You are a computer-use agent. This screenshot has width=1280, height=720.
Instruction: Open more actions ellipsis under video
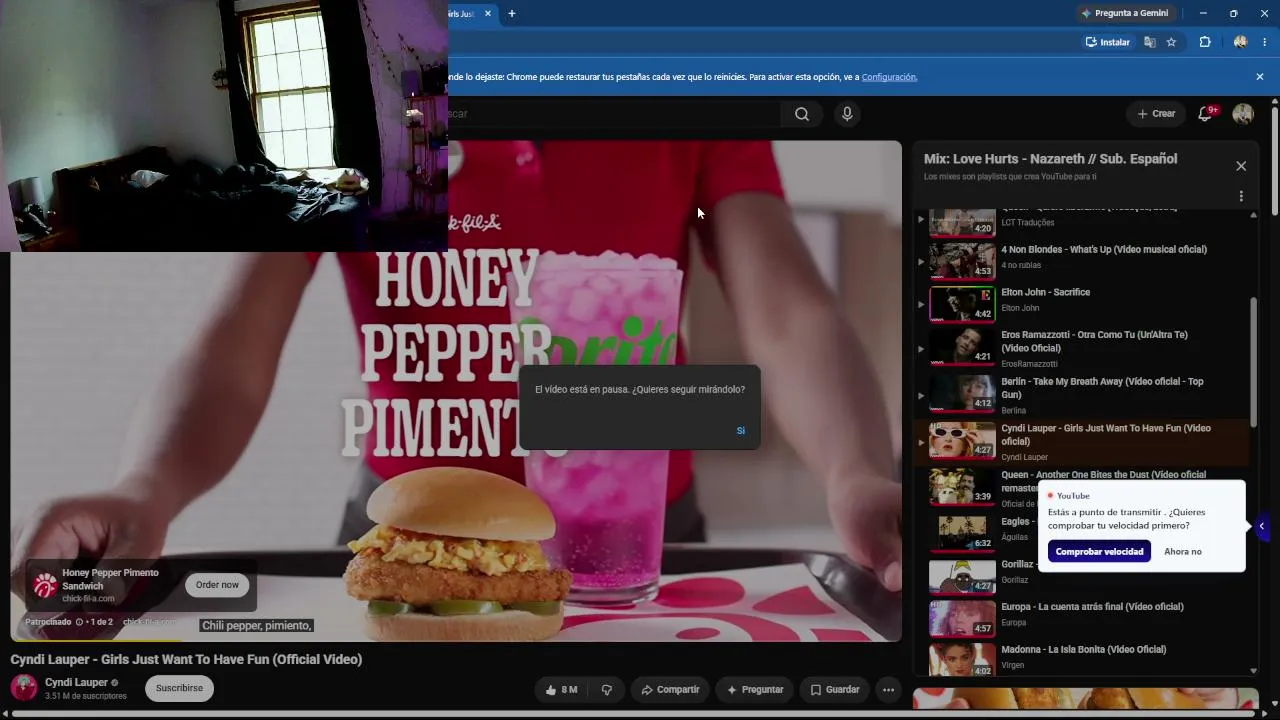tap(888, 689)
